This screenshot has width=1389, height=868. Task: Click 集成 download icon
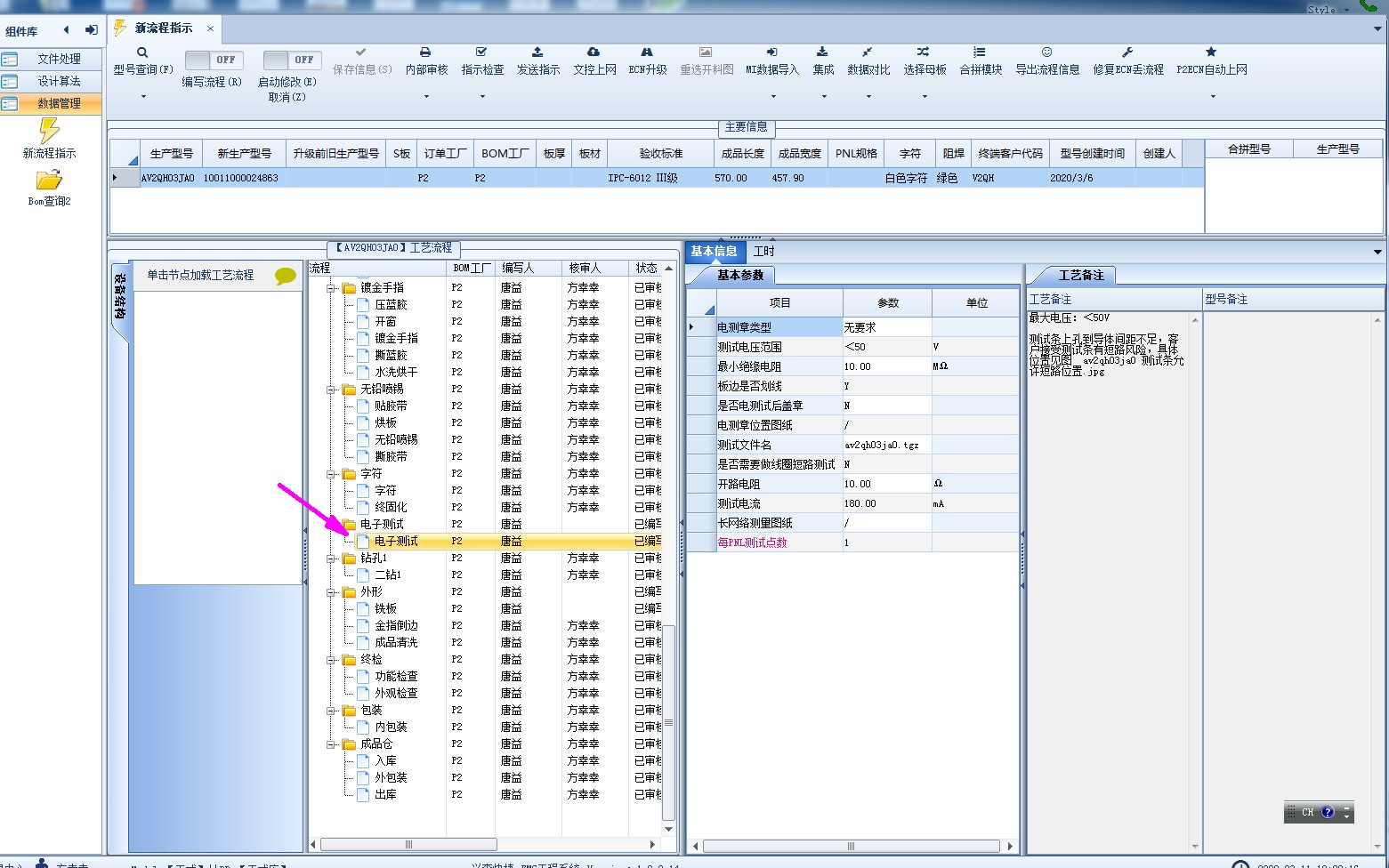click(x=822, y=52)
